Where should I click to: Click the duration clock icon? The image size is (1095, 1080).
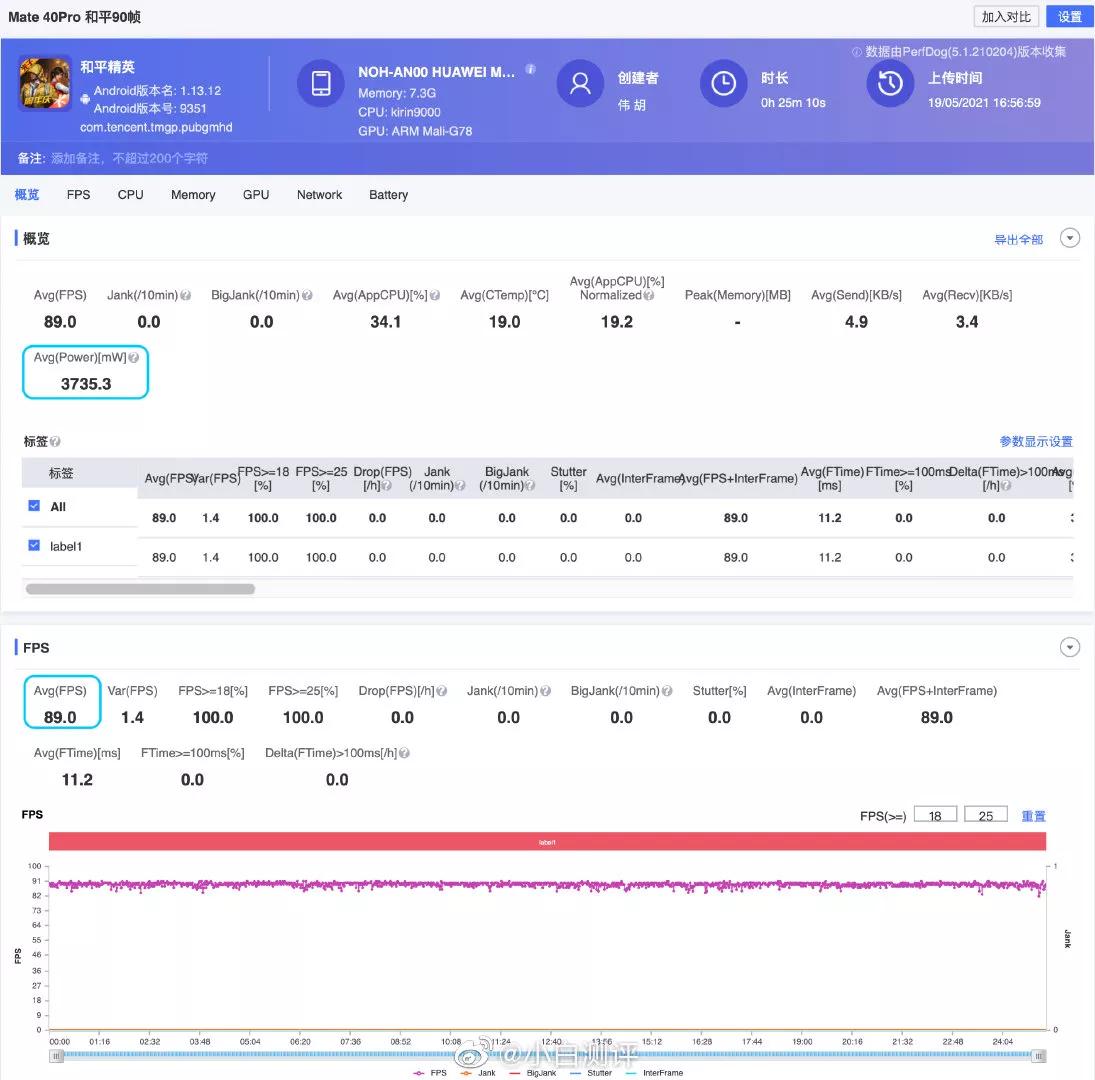point(723,84)
